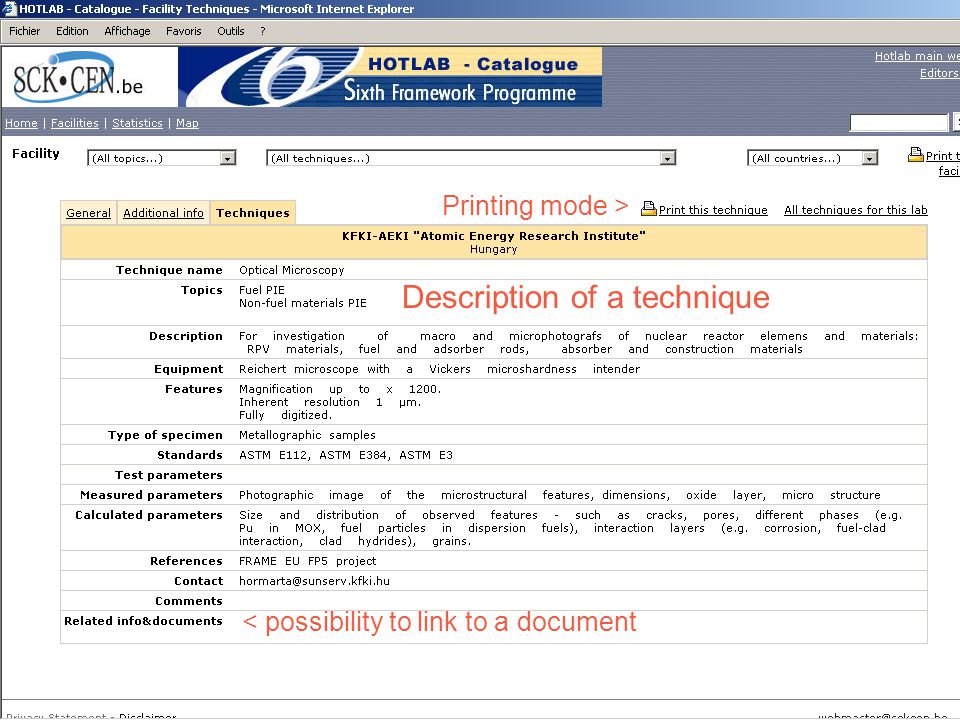960x720 pixels.
Task: Click the search input field in navigation bar
Action: [899, 122]
